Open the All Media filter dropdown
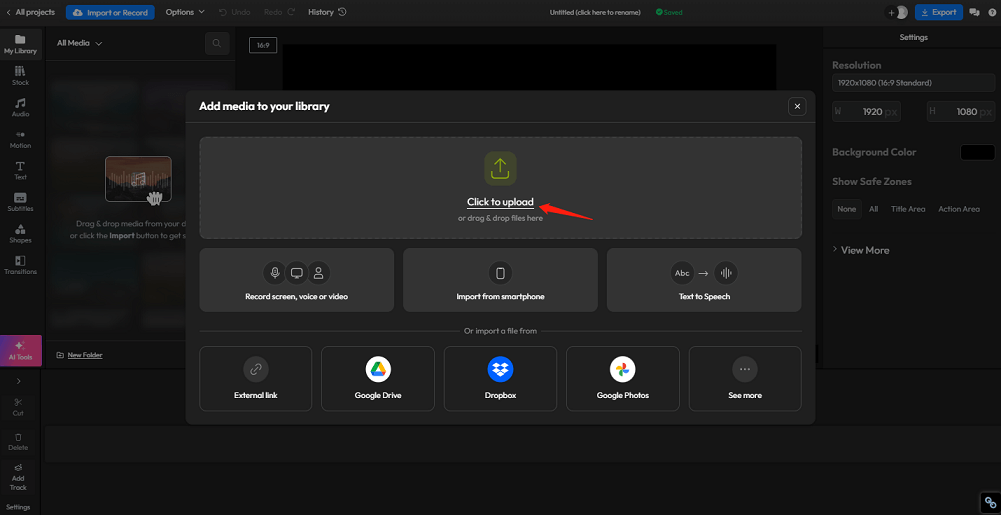This screenshot has height=515, width=1001. 79,43
